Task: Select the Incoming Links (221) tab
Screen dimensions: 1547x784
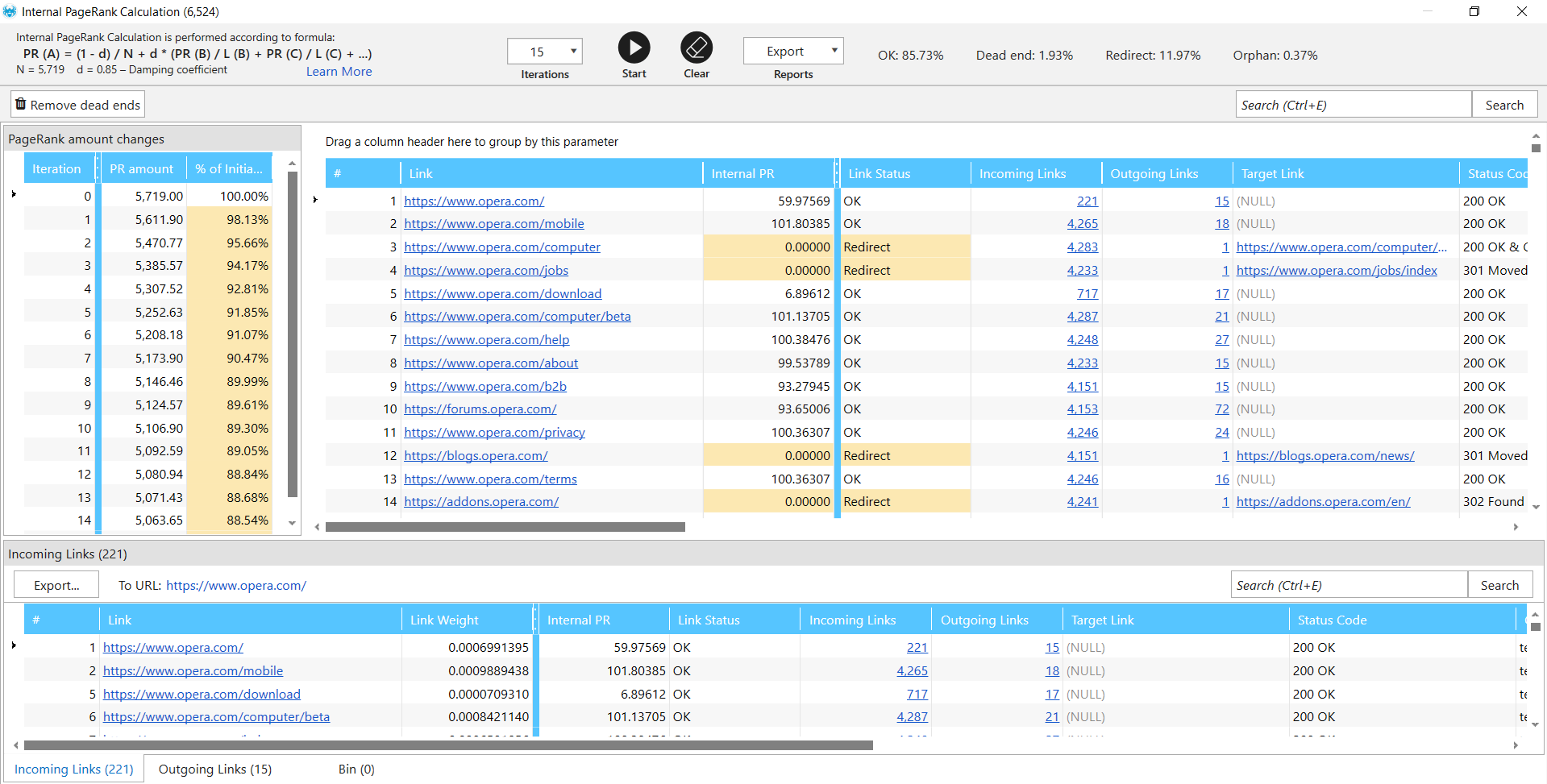Action: tap(74, 769)
